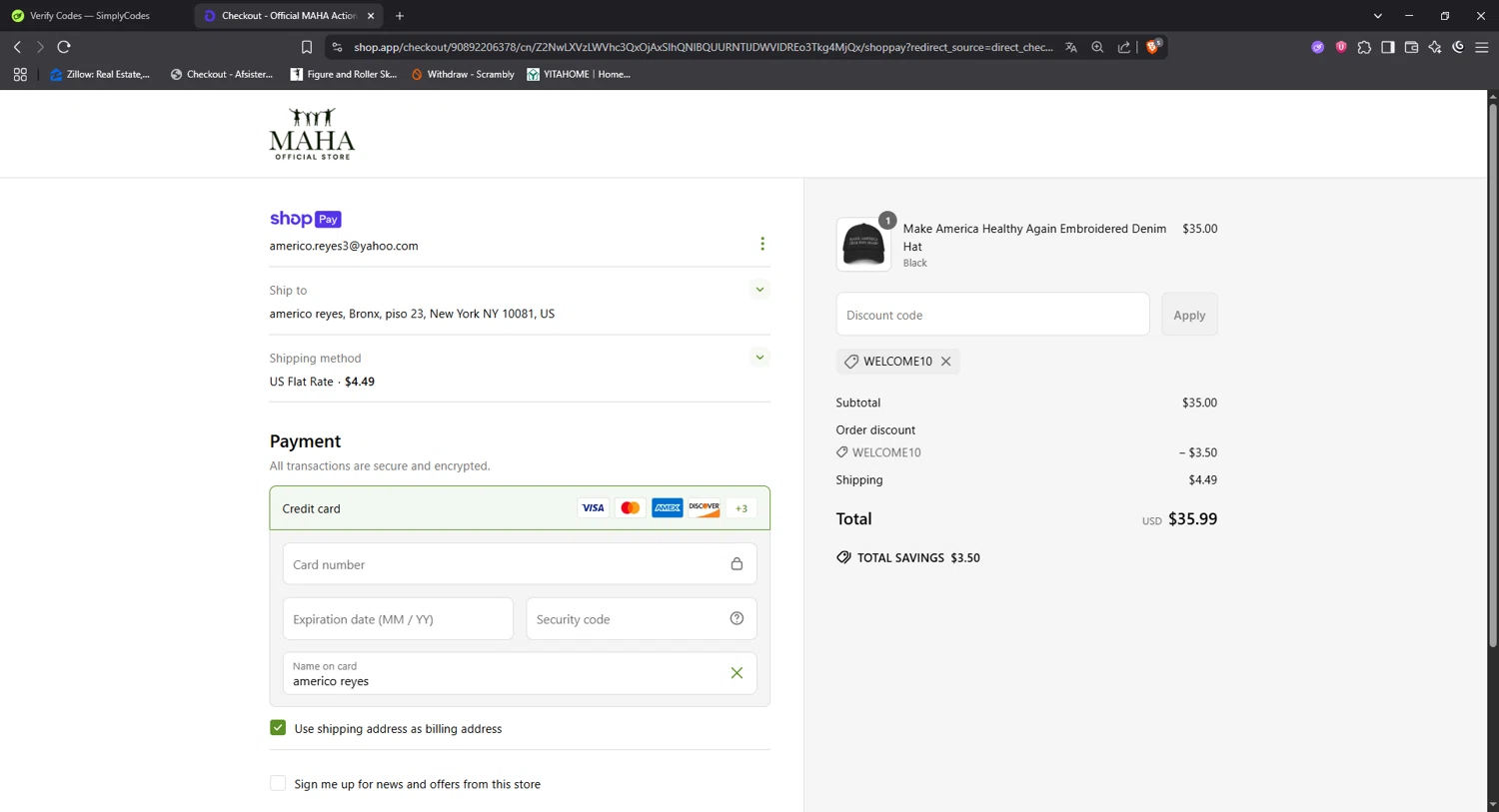Click the red shield extension icon
Viewport: 1499px width, 812px height.
click(1341, 47)
